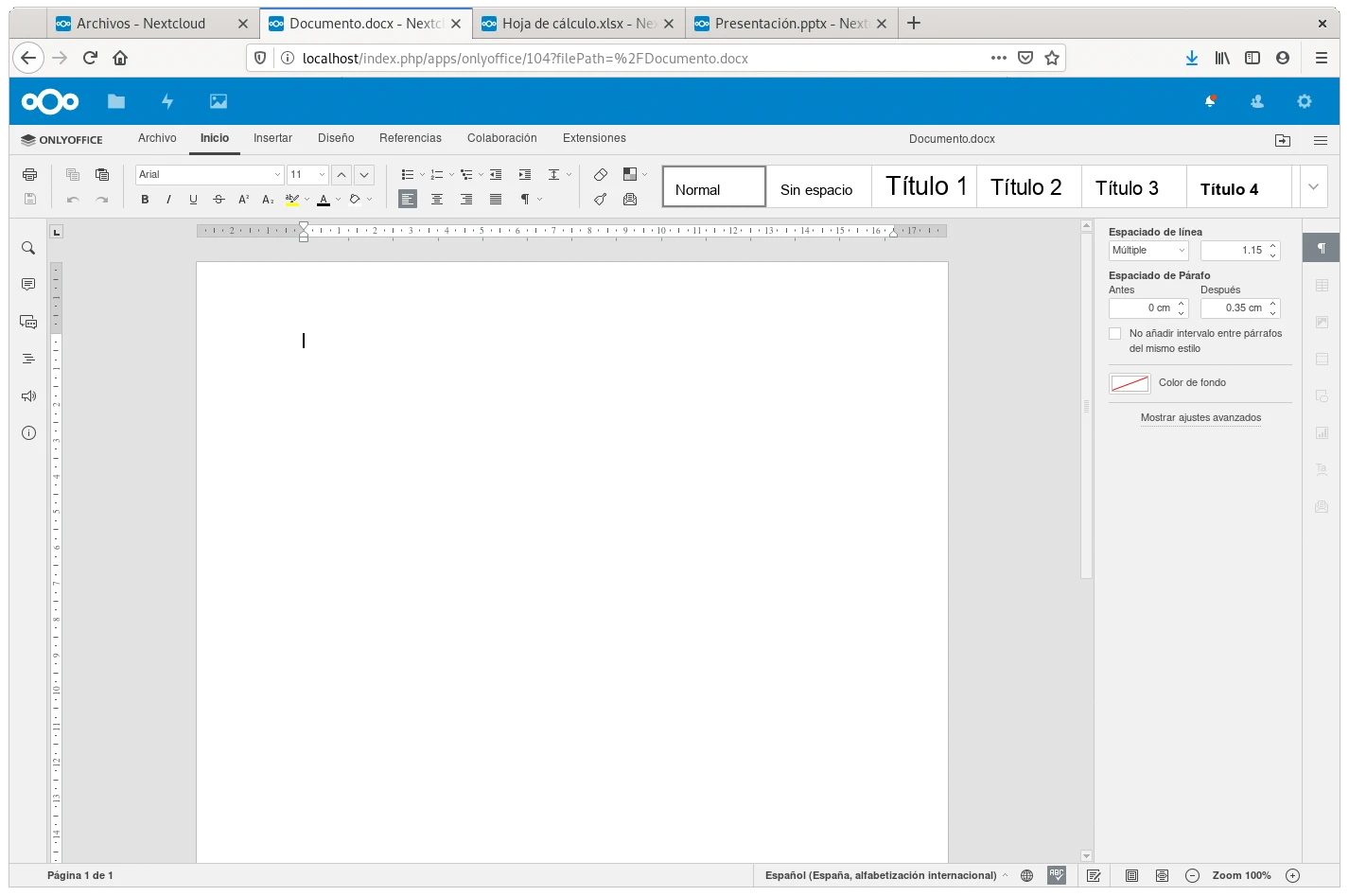Image resolution: width=1349 pixels, height=896 pixels.
Task: Toggle bold formatting
Action: coord(145,200)
